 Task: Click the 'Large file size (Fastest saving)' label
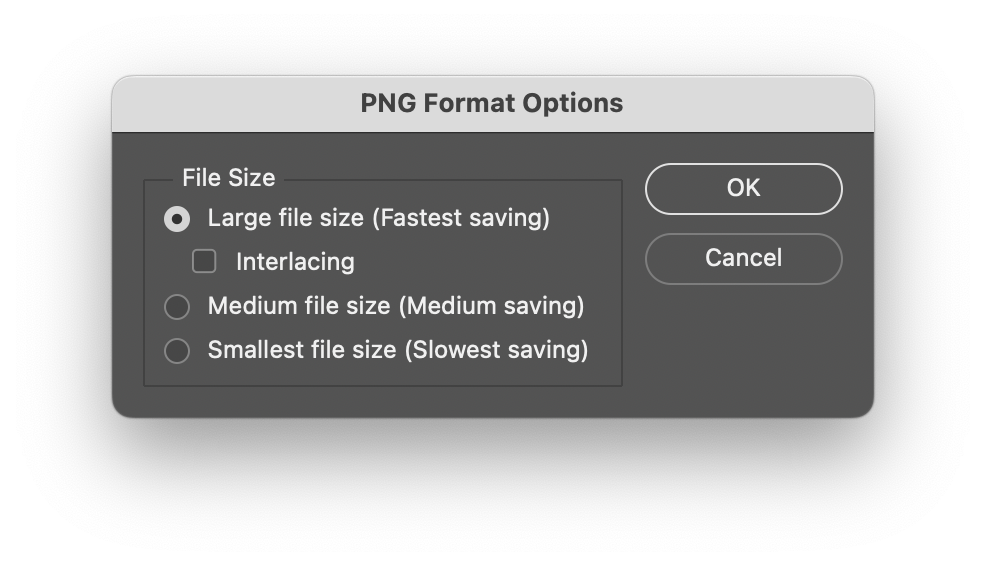(x=379, y=218)
